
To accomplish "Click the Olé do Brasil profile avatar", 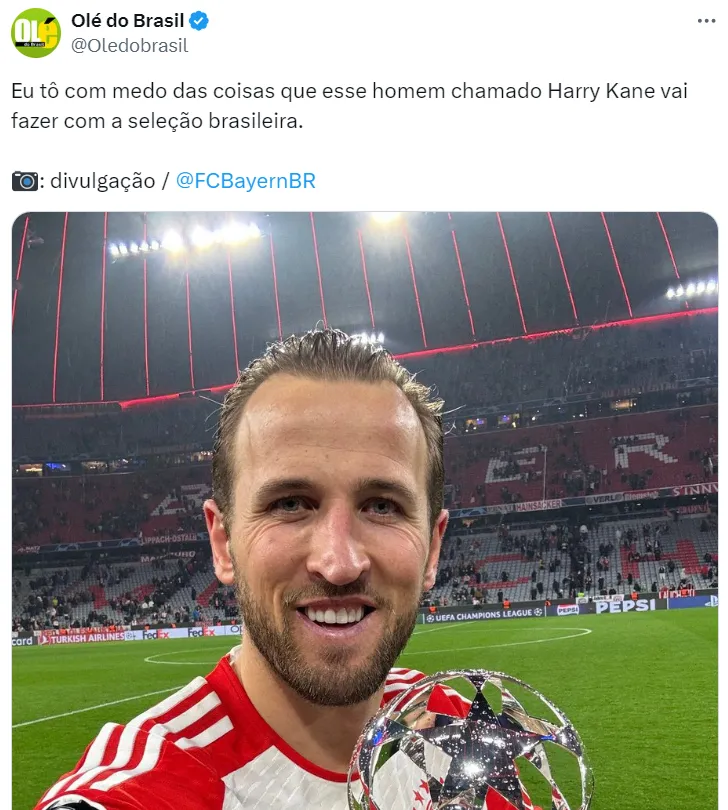I will point(36,33).
